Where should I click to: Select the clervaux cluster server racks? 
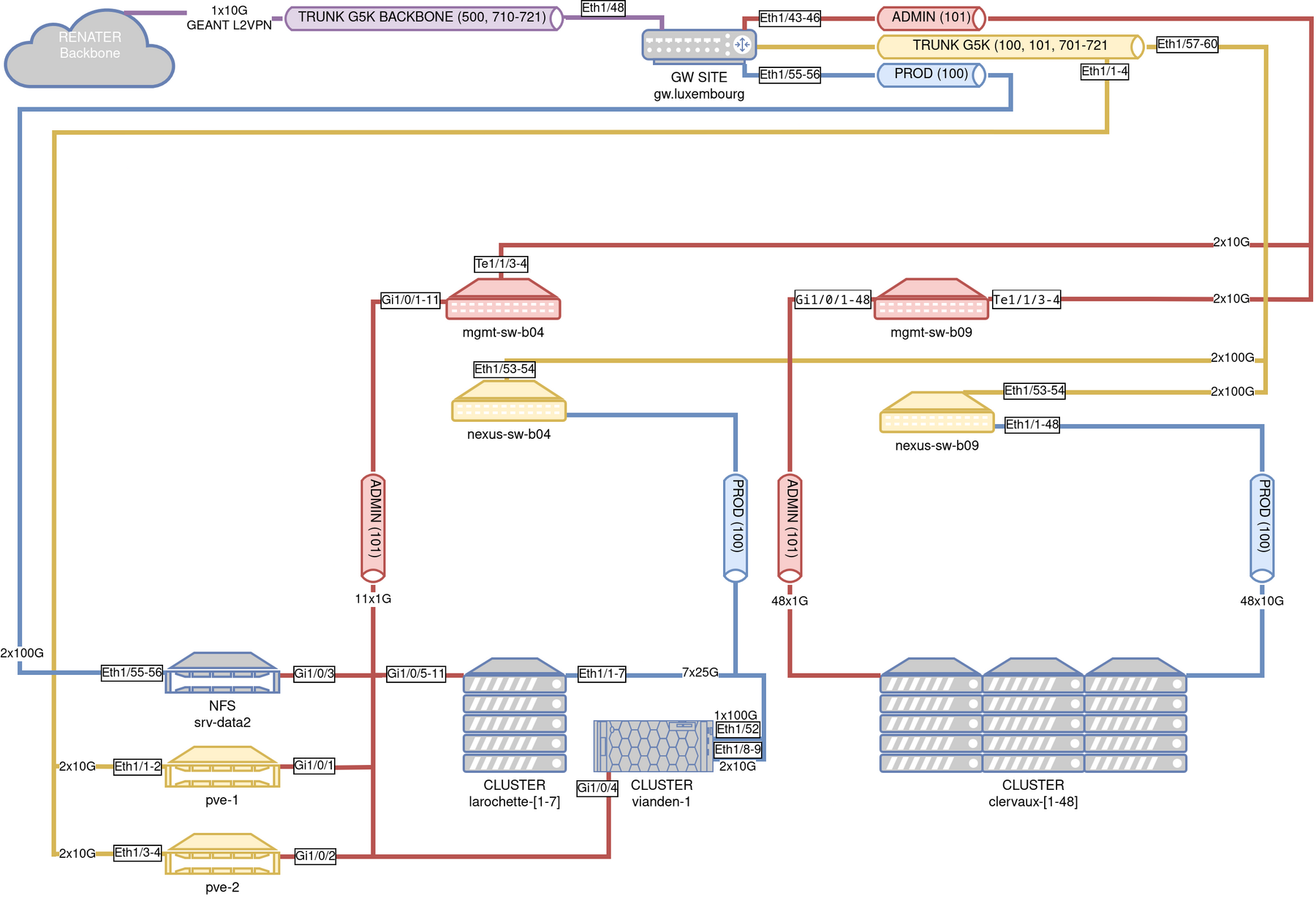click(1032, 716)
